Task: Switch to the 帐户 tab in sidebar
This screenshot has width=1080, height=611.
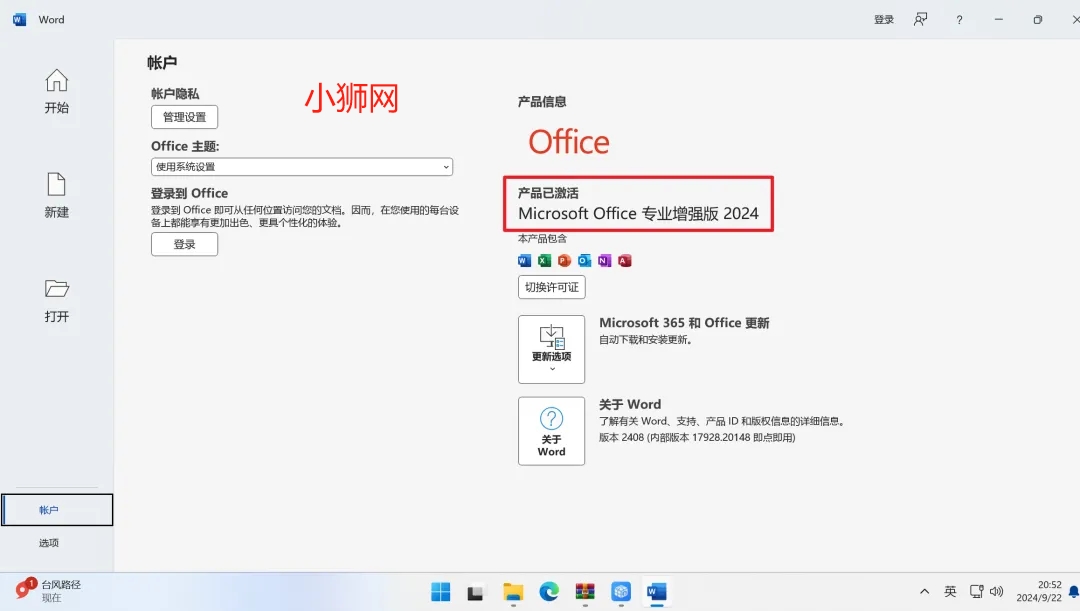Action: click(57, 510)
